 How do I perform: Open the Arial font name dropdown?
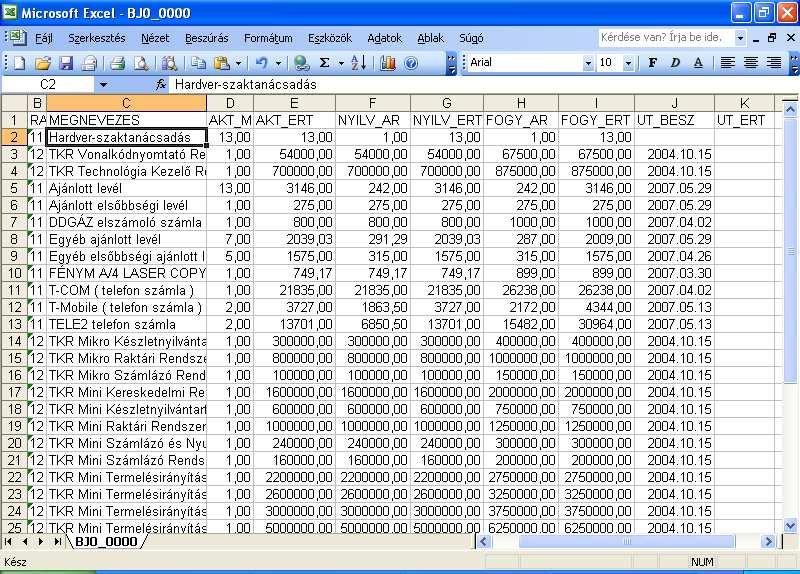pos(588,63)
